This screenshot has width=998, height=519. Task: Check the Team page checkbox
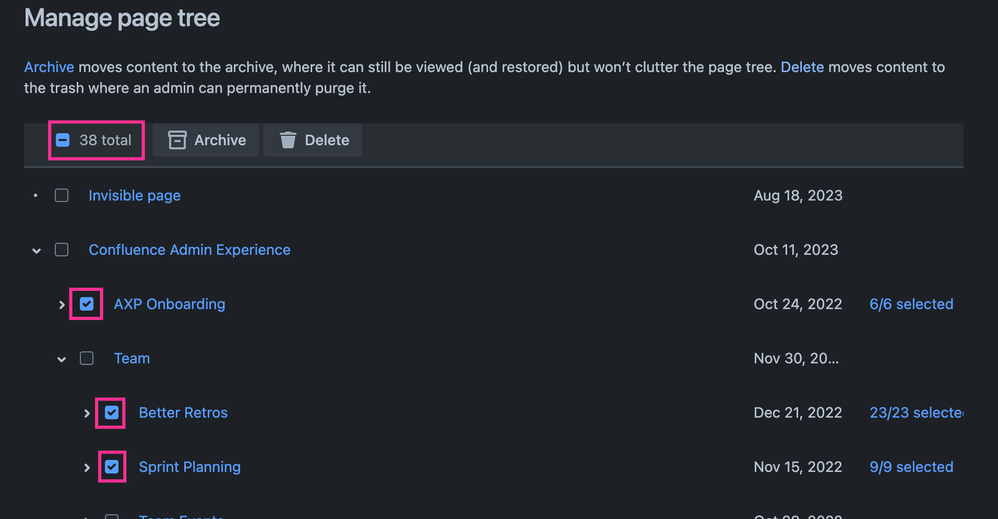pos(87,358)
